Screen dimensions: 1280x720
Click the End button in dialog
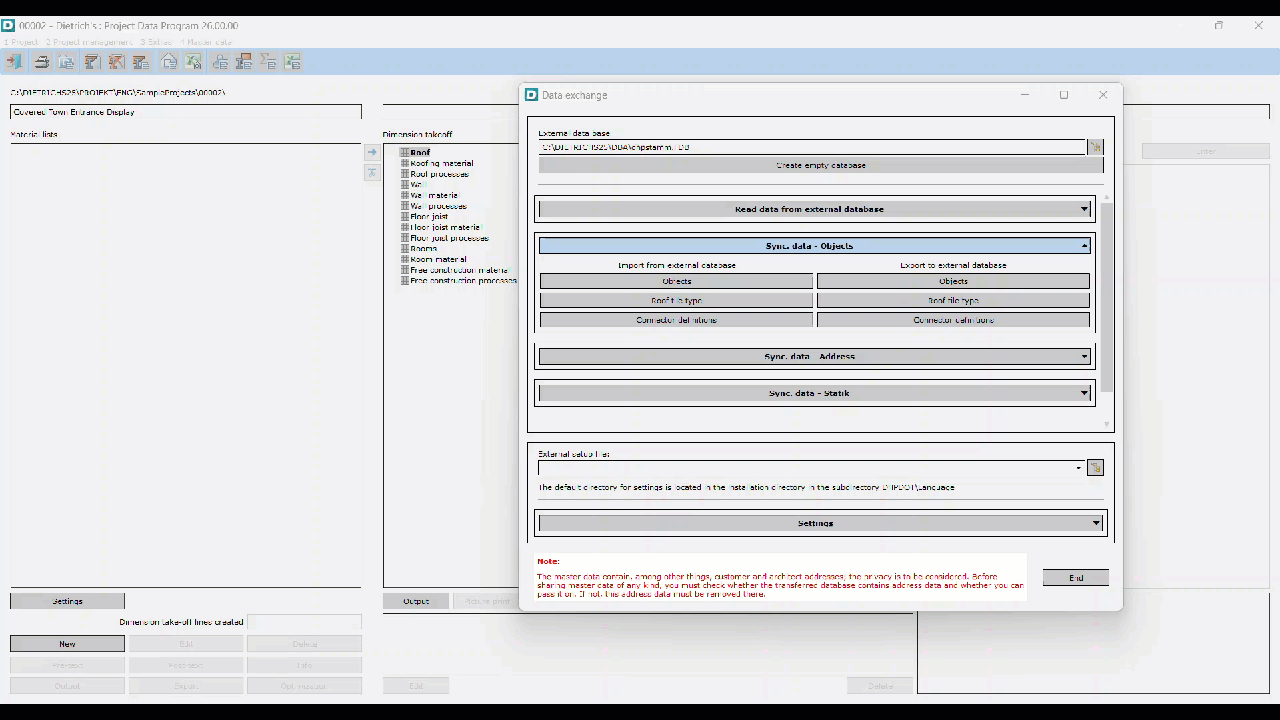tap(1075, 578)
